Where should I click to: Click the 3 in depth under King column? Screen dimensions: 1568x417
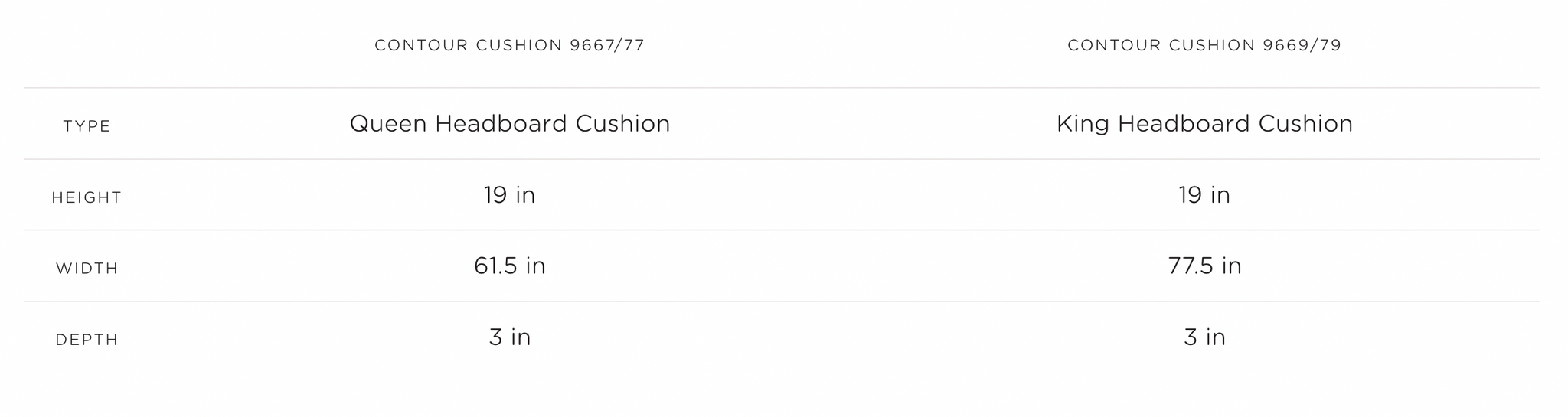pyautogui.click(x=1204, y=337)
